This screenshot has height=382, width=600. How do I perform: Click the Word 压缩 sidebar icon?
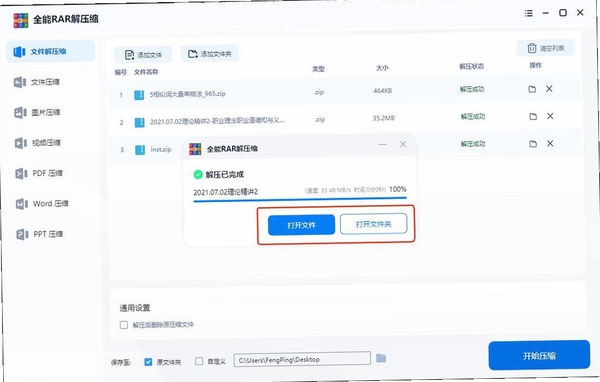coord(21,204)
